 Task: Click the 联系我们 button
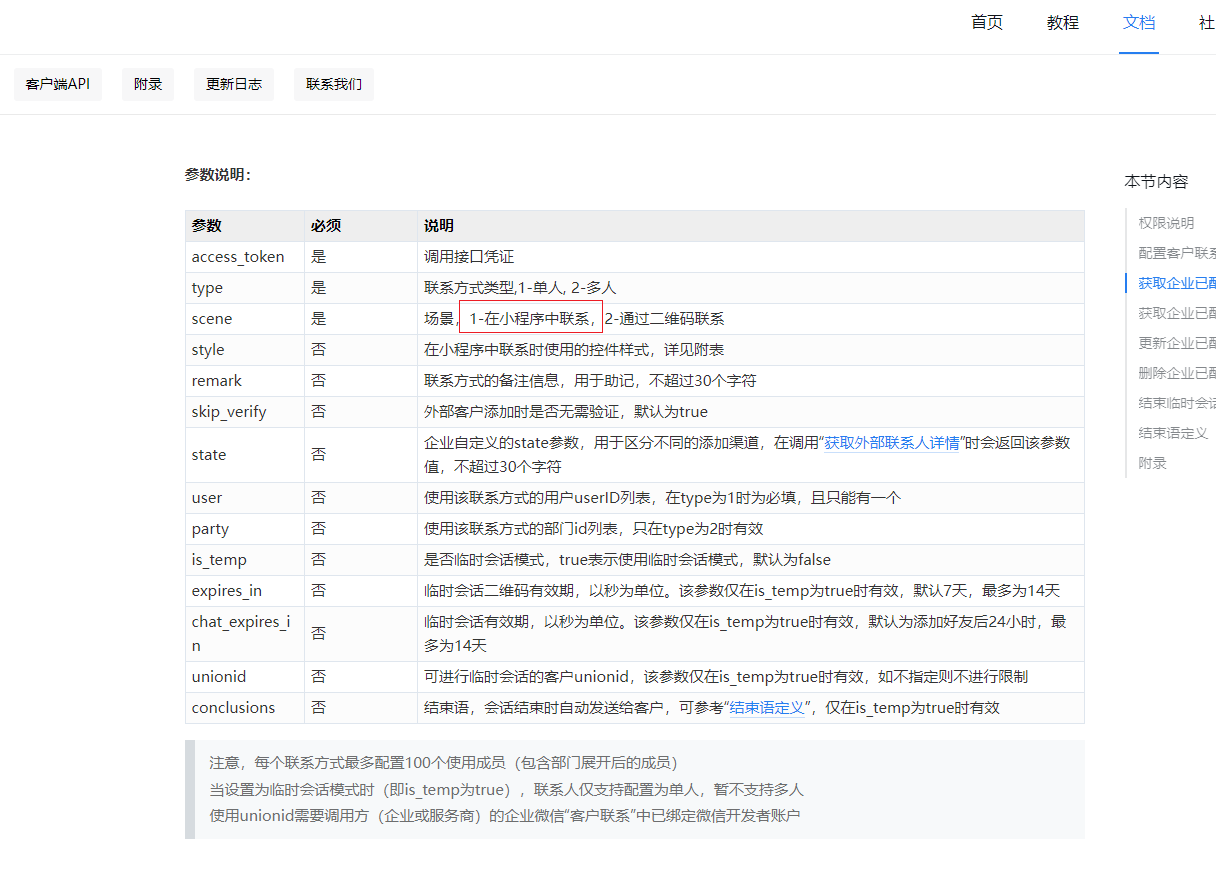point(334,84)
